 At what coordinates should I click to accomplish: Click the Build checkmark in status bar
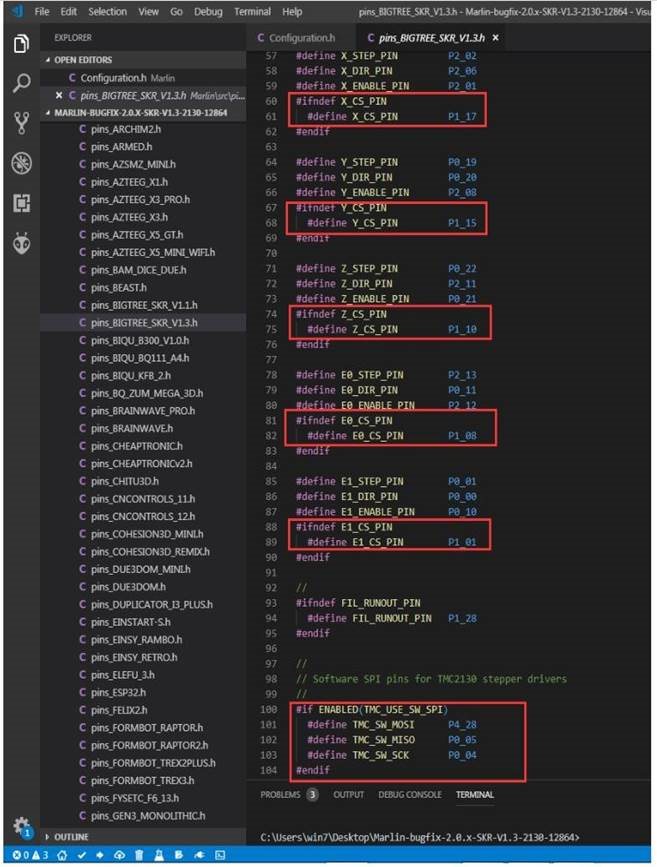click(81, 856)
